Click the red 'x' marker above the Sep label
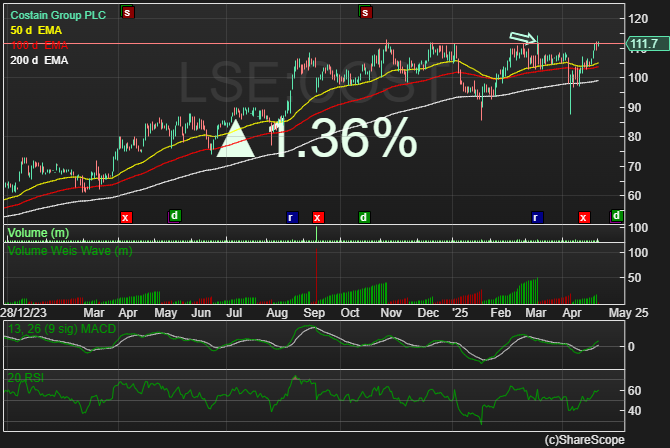The width and height of the screenshot is (670, 448). tap(318, 218)
